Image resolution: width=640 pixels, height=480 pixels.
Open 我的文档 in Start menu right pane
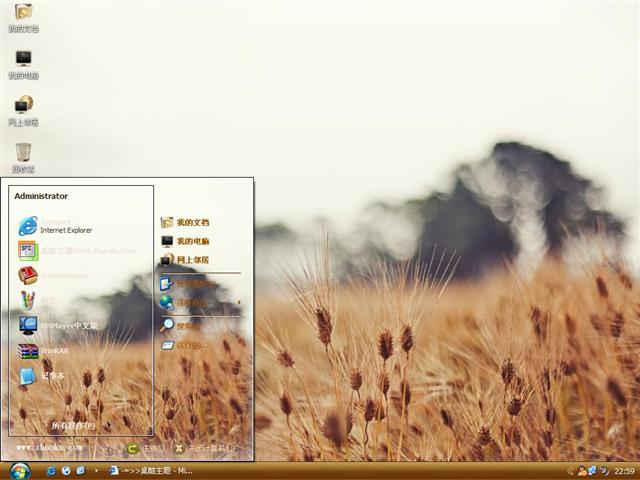pos(185,222)
